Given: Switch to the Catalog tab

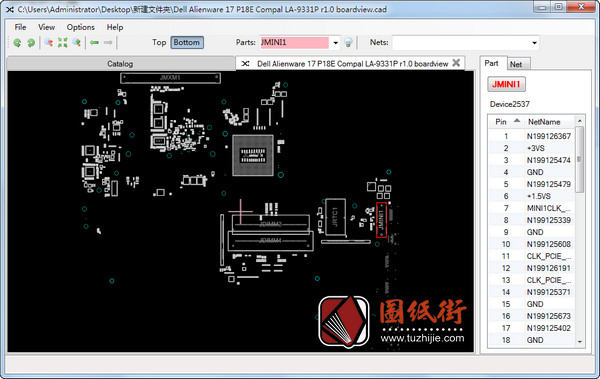Looking at the screenshot, I should point(120,64).
